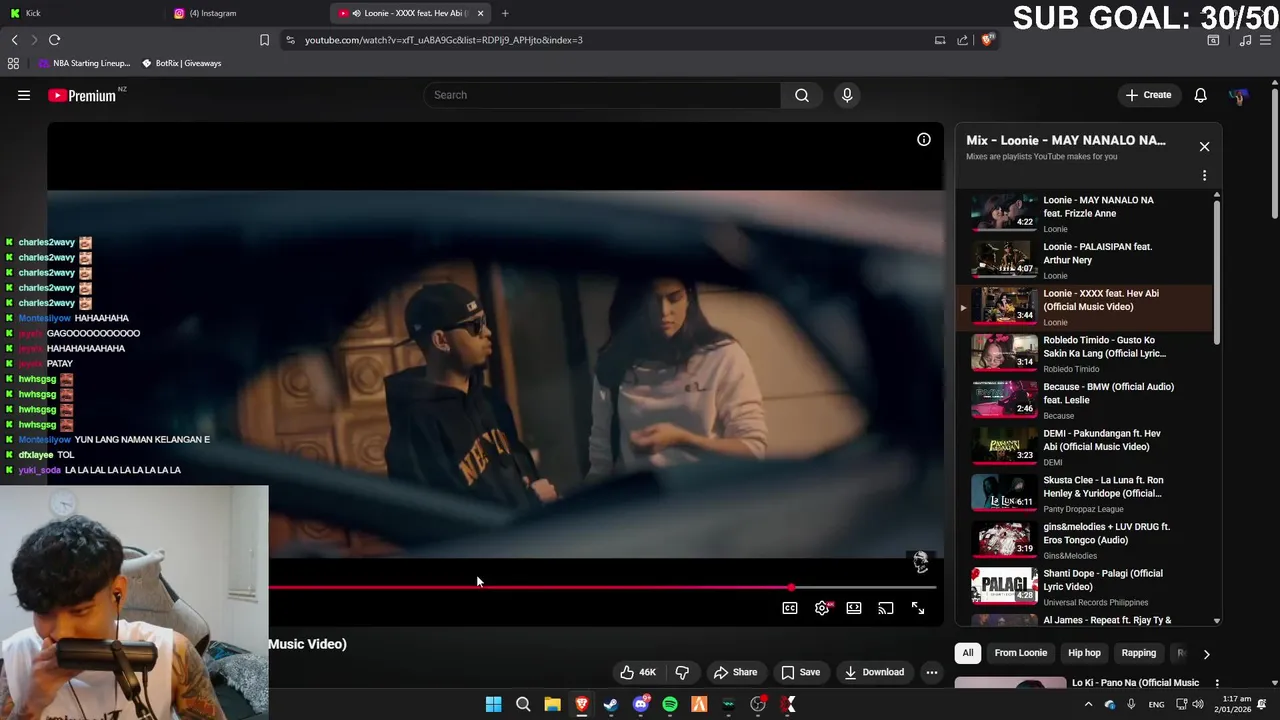Image resolution: width=1280 pixels, height=720 pixels.
Task: Bookmark this page icon in address bar
Action: 264,40
